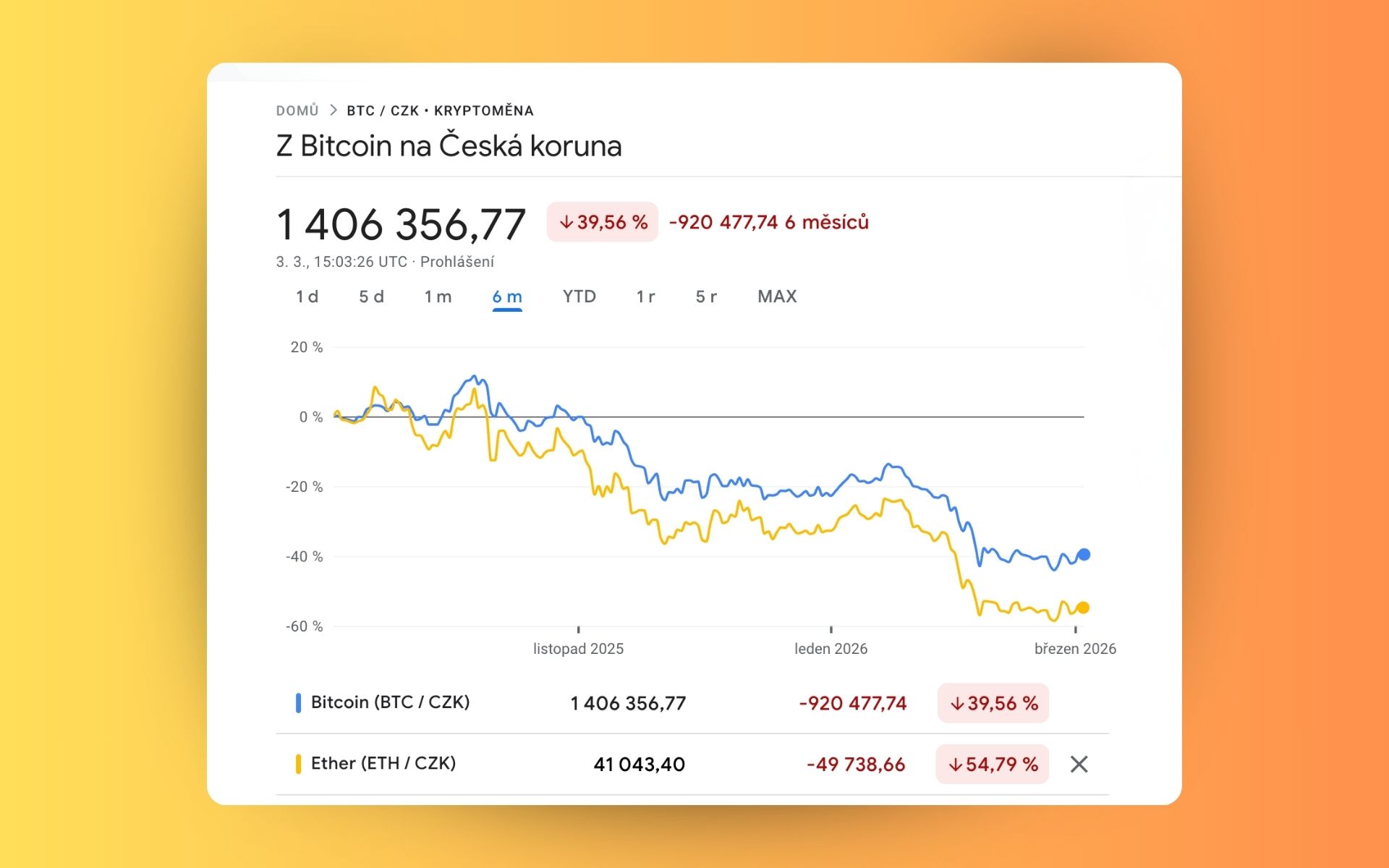
Task: Click the blue Bitcoin legend color bar
Action: (298, 703)
